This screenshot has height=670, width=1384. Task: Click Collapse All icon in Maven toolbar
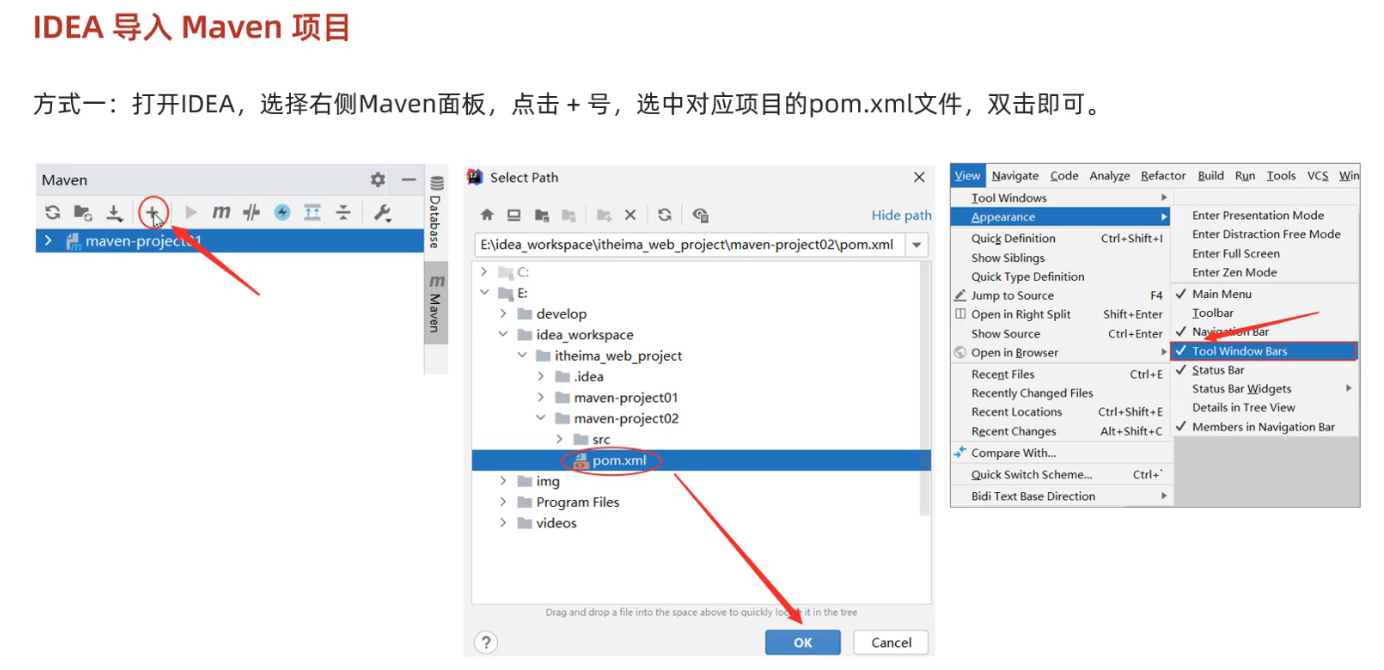(x=343, y=212)
